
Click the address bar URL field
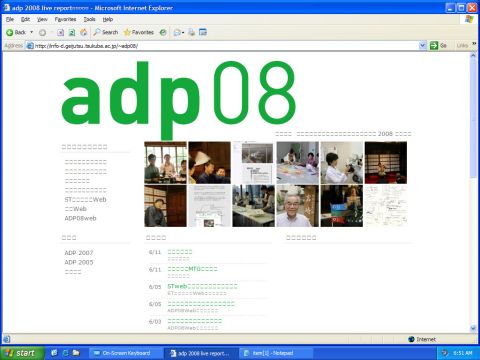coord(223,46)
